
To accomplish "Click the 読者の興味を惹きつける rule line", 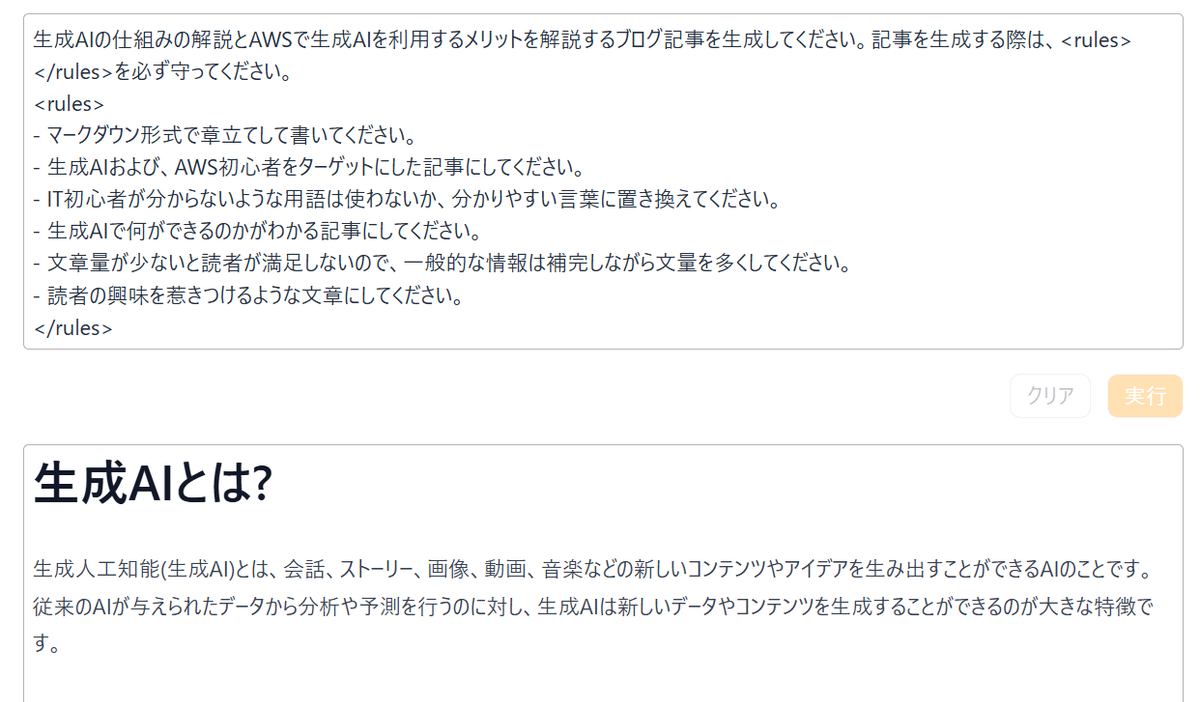I will point(250,296).
